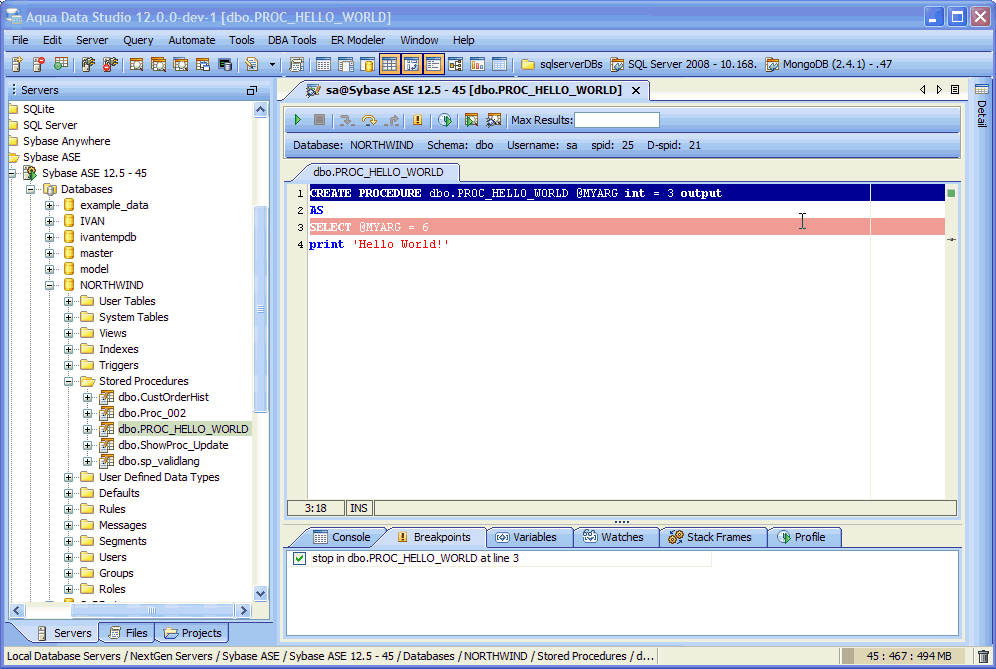Toggle the INS insert mode indicator
This screenshot has height=669, width=996.
359,508
